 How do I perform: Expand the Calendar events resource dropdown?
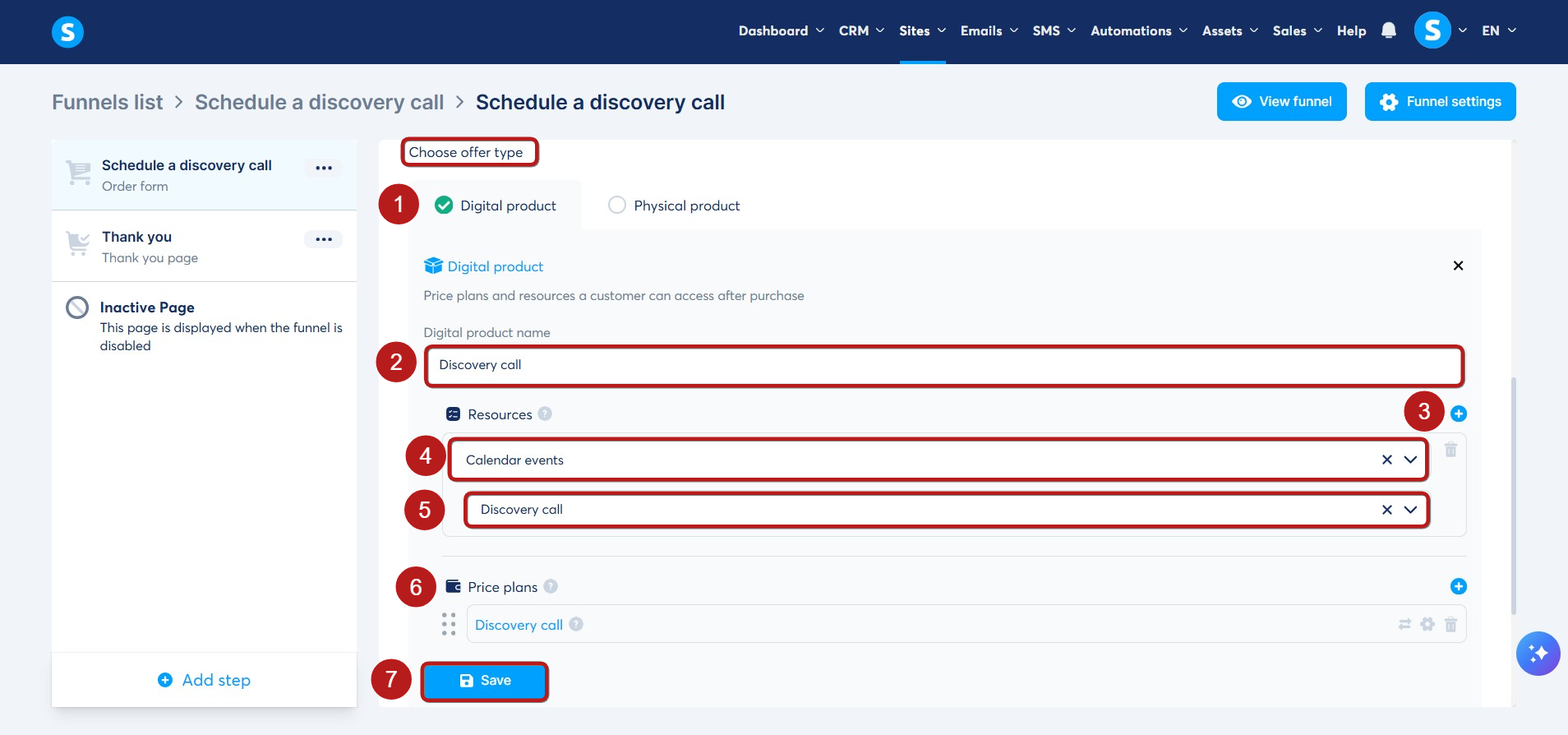(x=1410, y=460)
